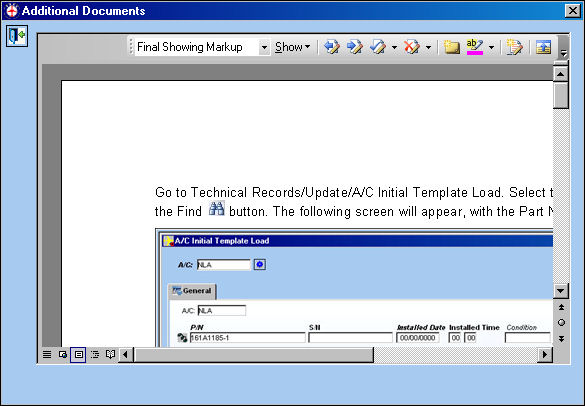585x406 pixels.
Task: Click the 'Go to Technical Records/Update' text line
Action: click(x=354, y=193)
